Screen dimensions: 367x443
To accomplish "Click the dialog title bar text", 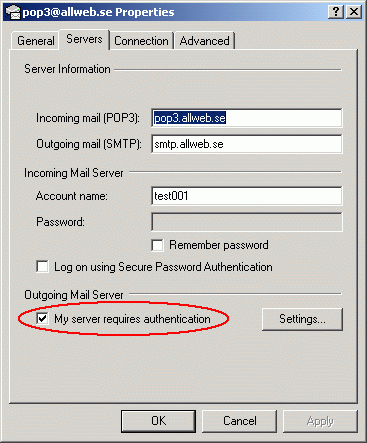I will 98,12.
